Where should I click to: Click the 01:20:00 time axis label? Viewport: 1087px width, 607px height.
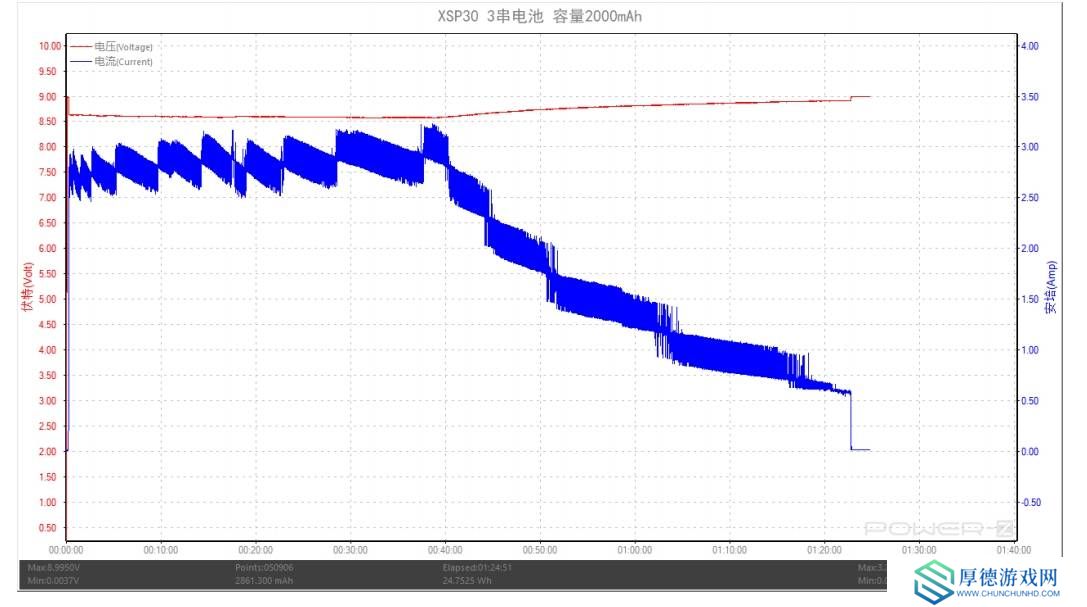[824, 550]
